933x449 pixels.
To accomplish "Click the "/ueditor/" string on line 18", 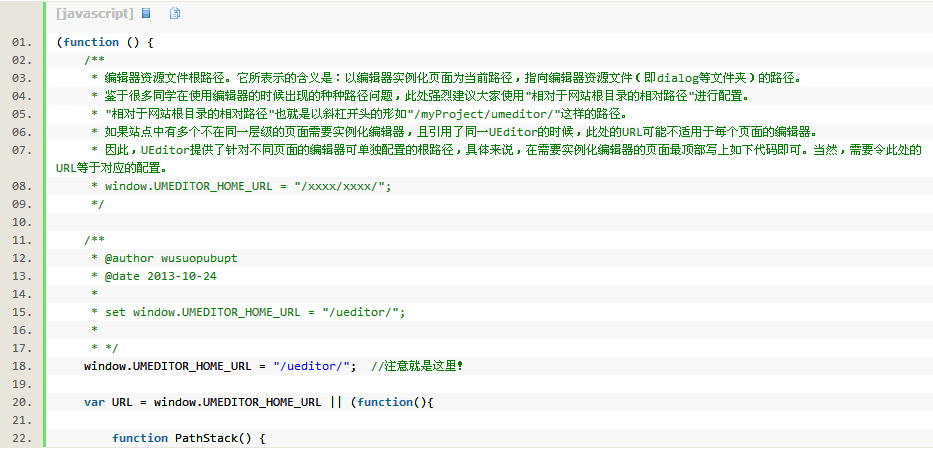I will coord(314,366).
